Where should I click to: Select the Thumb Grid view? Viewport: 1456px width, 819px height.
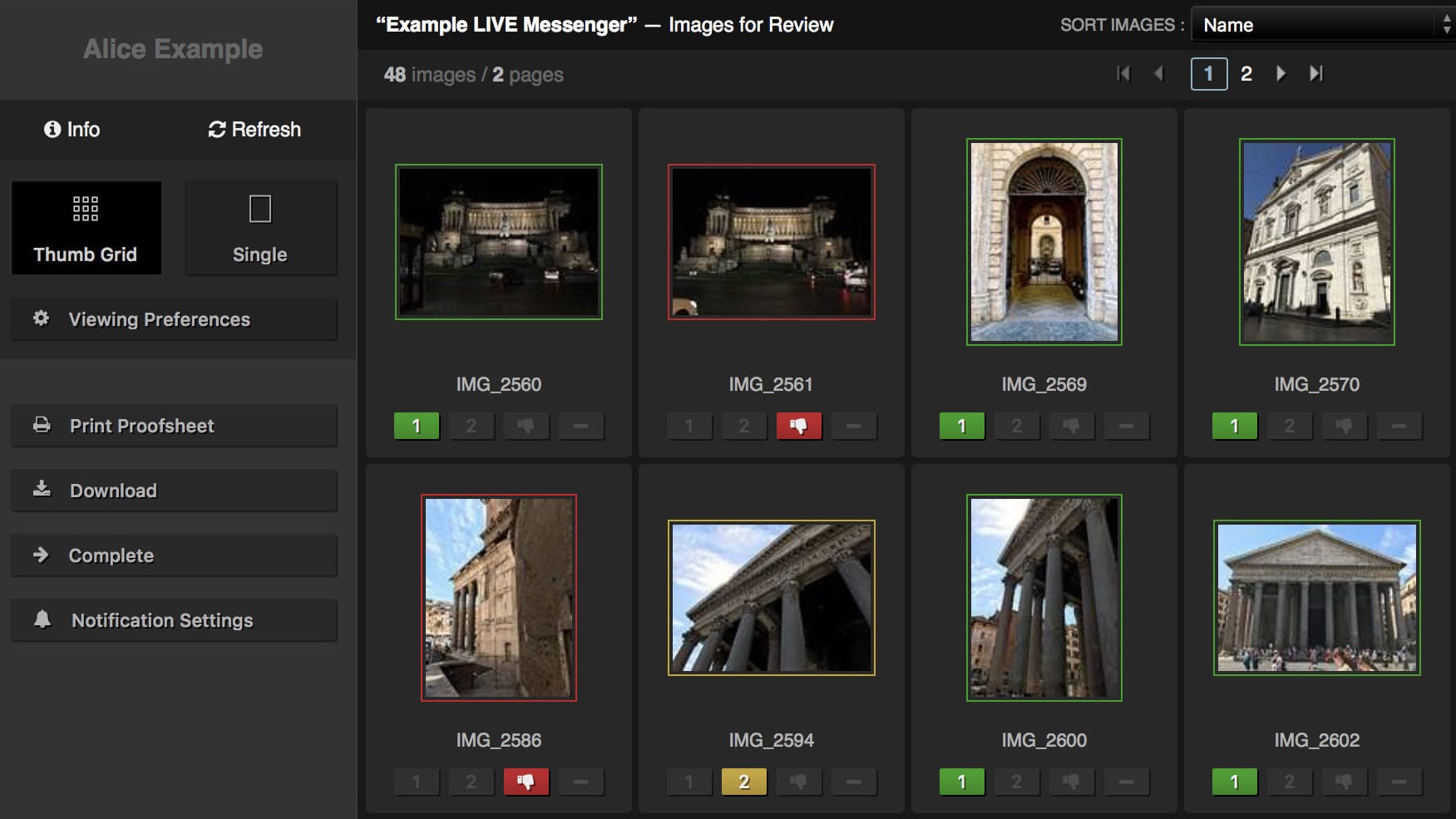click(x=86, y=228)
